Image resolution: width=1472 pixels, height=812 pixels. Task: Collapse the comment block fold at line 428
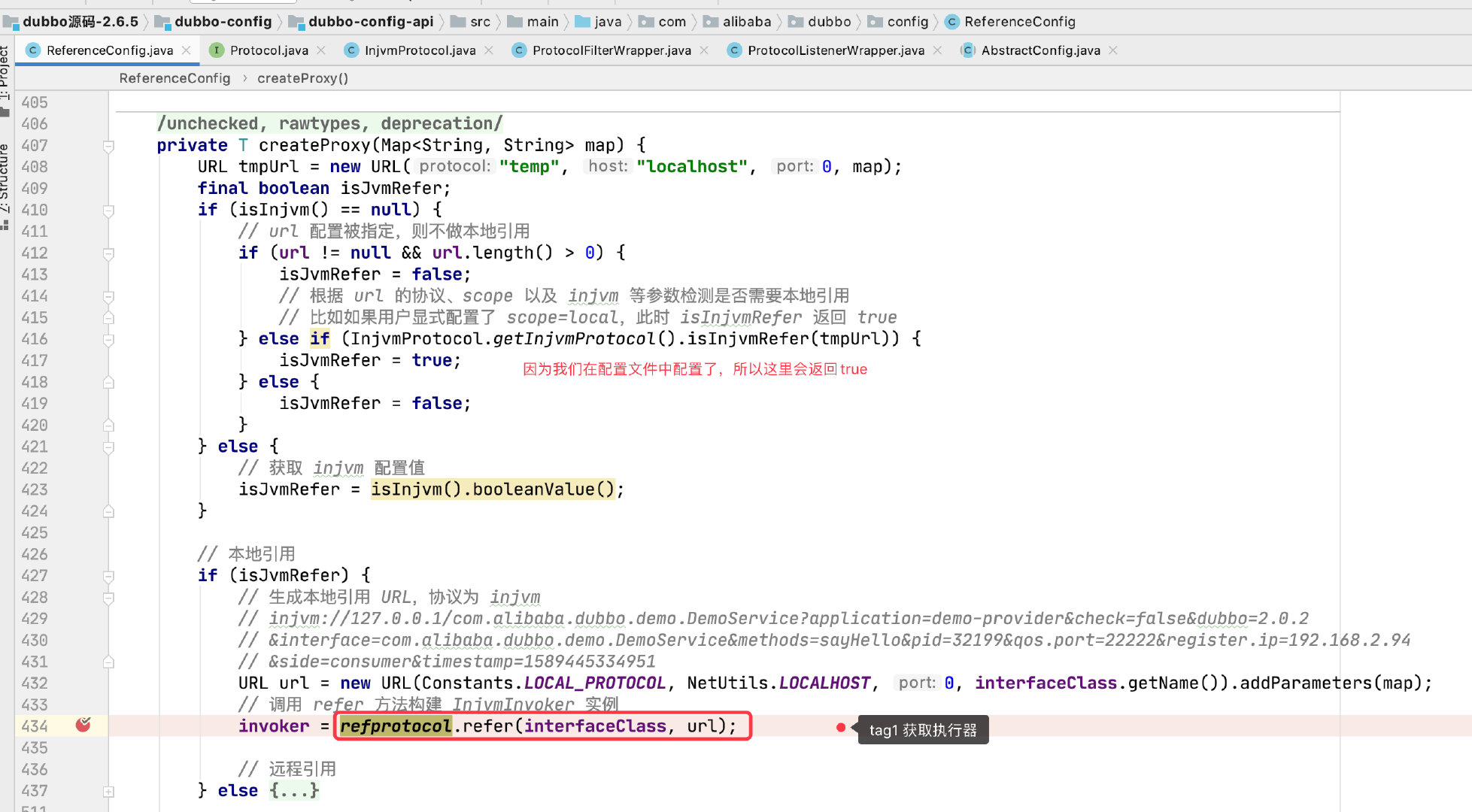pyautogui.click(x=108, y=598)
